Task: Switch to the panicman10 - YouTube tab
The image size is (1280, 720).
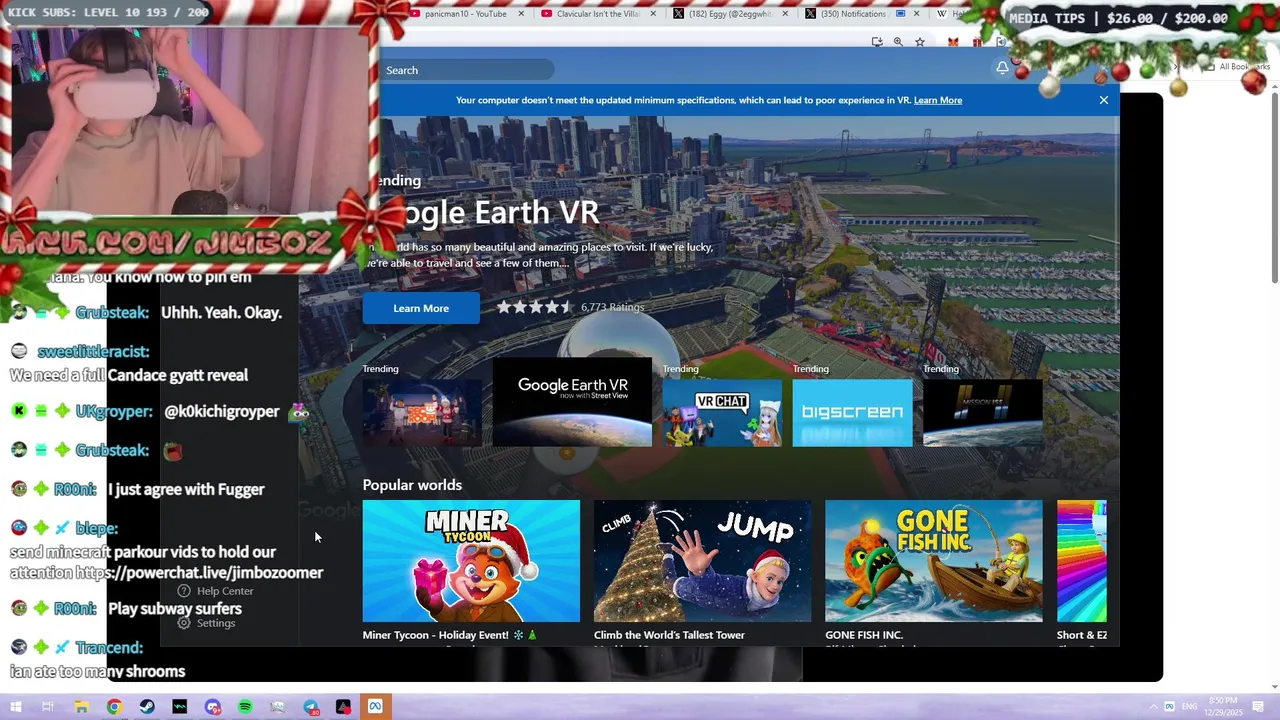Action: 466,14
